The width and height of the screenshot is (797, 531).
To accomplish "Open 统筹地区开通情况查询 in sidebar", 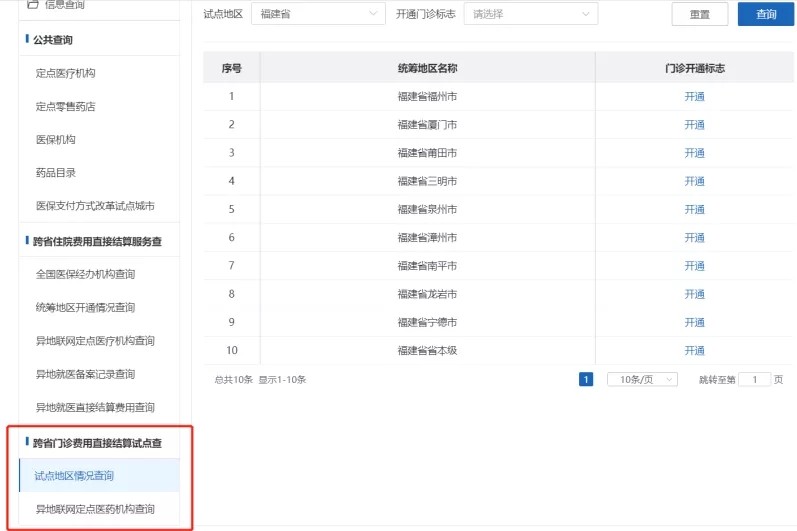I will [x=85, y=307].
